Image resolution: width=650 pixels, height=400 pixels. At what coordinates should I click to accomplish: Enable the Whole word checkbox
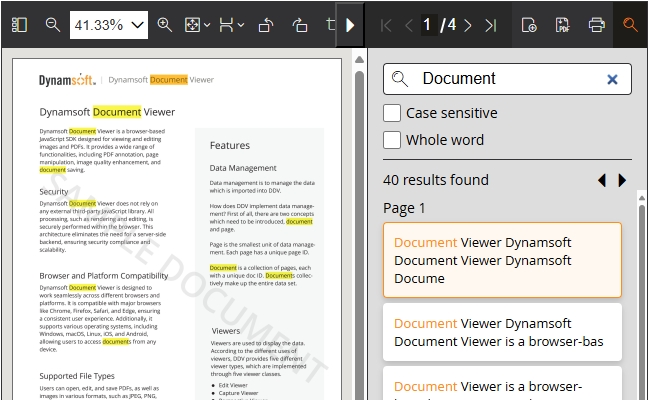[x=393, y=140]
